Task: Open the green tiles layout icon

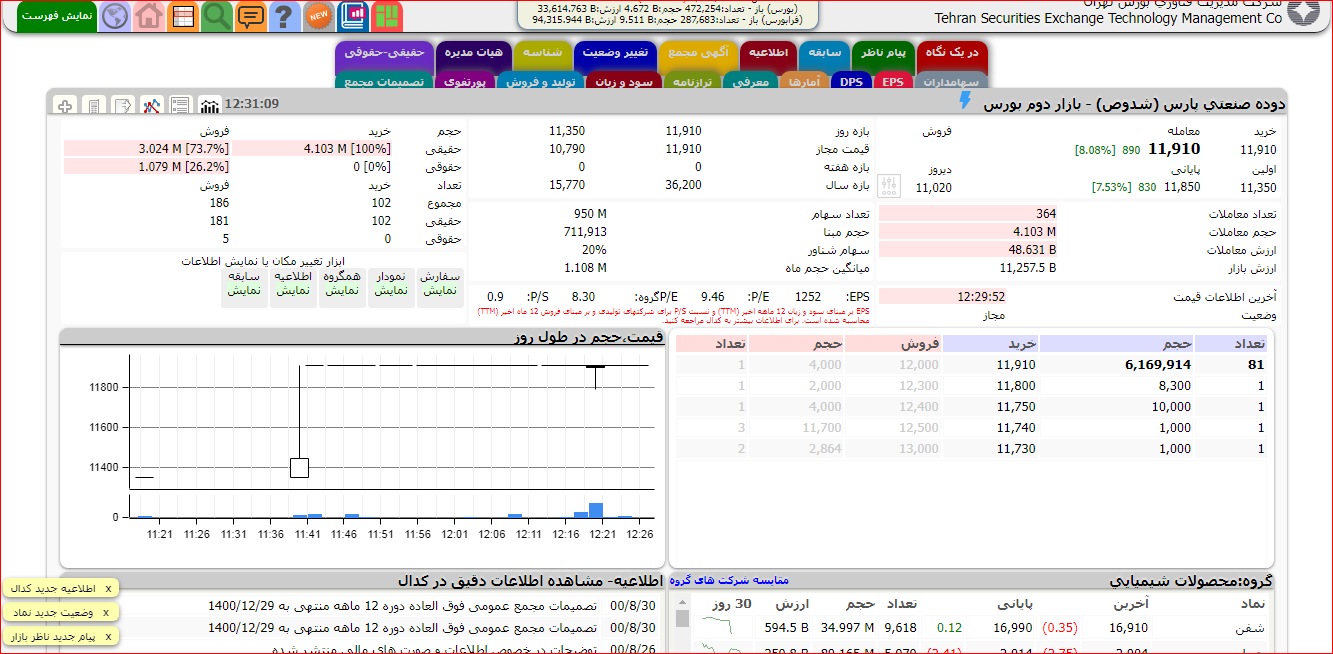Action: click(x=387, y=16)
